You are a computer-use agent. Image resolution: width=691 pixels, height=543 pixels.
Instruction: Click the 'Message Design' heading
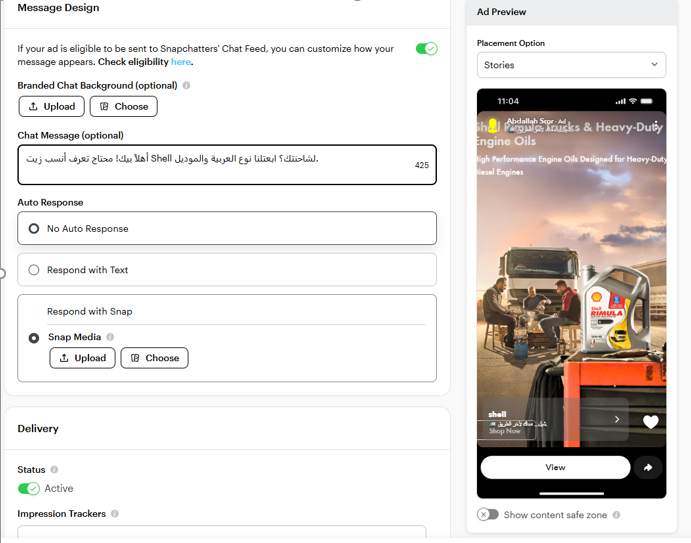[58, 7]
